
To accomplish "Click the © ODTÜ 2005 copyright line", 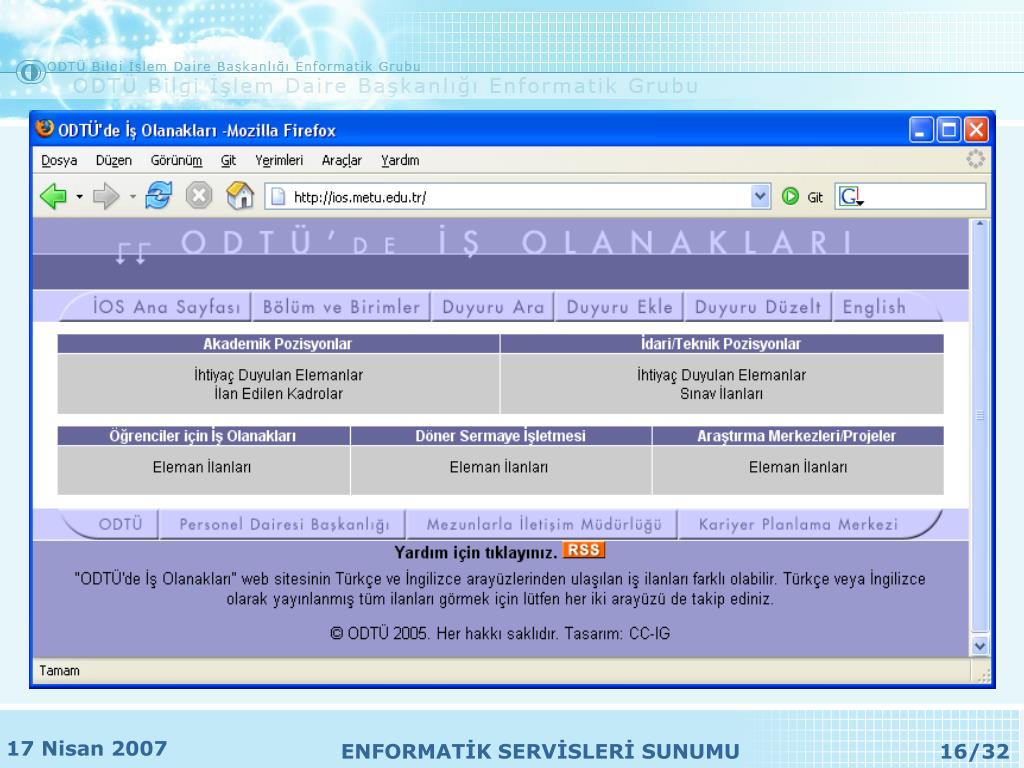I will pyautogui.click(x=500, y=633).
